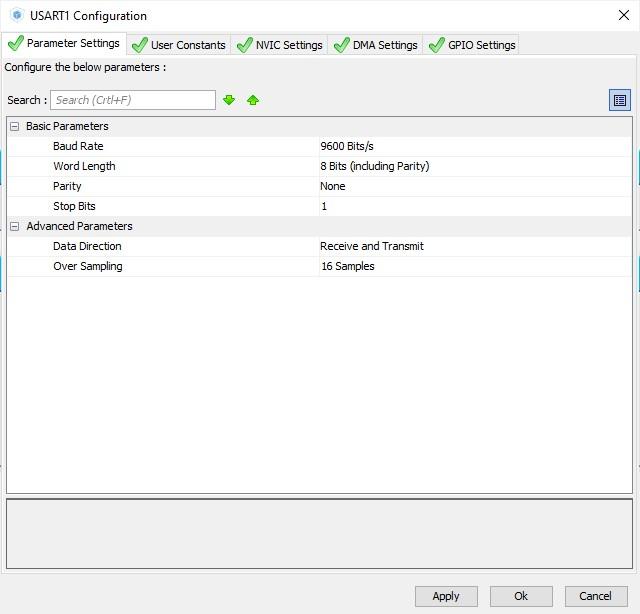Click the Cancel button
Image resolution: width=640 pixels, height=614 pixels.
[x=596, y=596]
